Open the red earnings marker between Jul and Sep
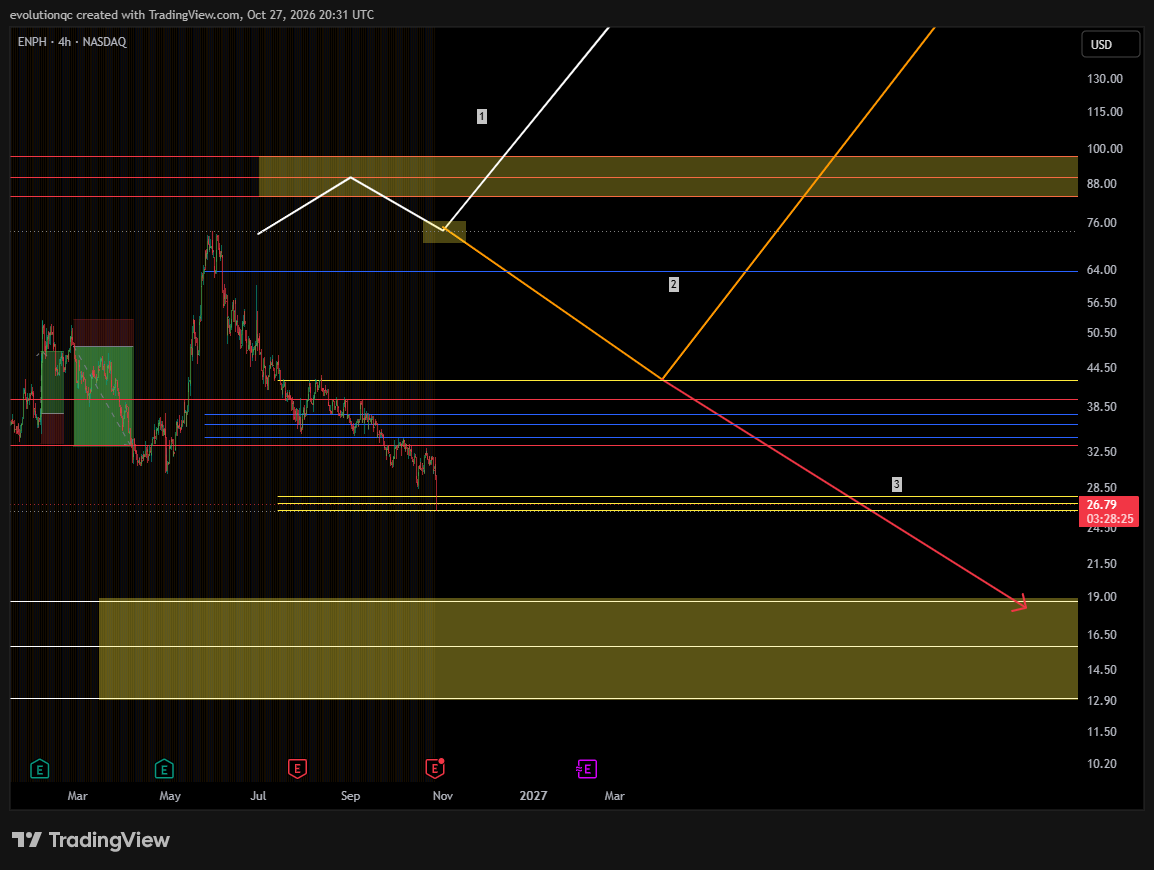Image resolution: width=1154 pixels, height=870 pixels. pyautogui.click(x=297, y=769)
